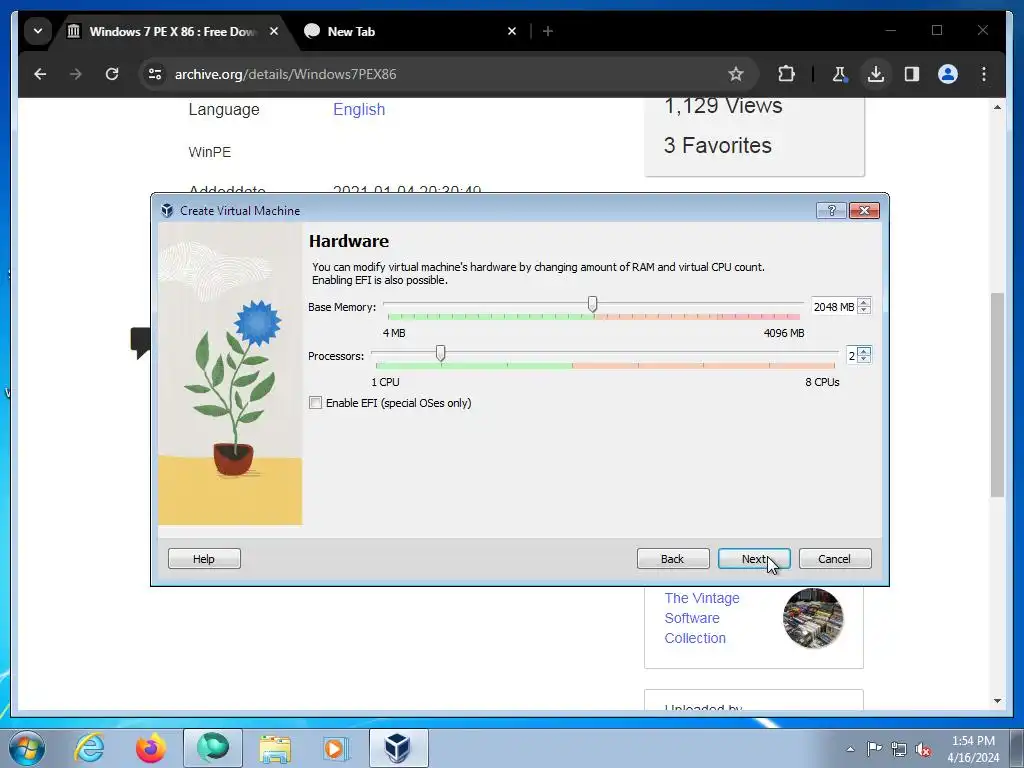Launch Internet Explorer from taskbar

[x=89, y=748]
